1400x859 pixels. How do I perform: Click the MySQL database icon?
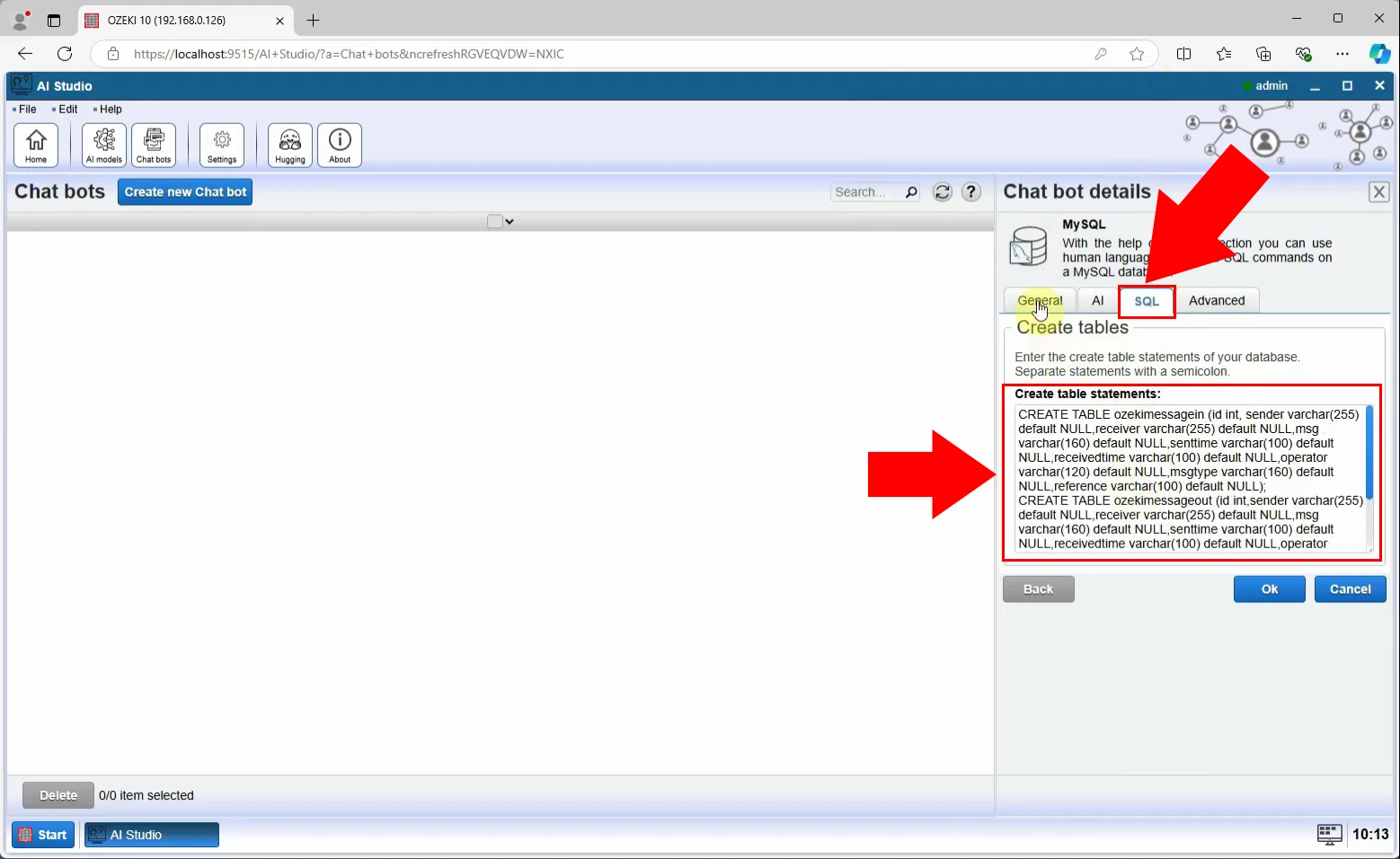click(x=1028, y=246)
